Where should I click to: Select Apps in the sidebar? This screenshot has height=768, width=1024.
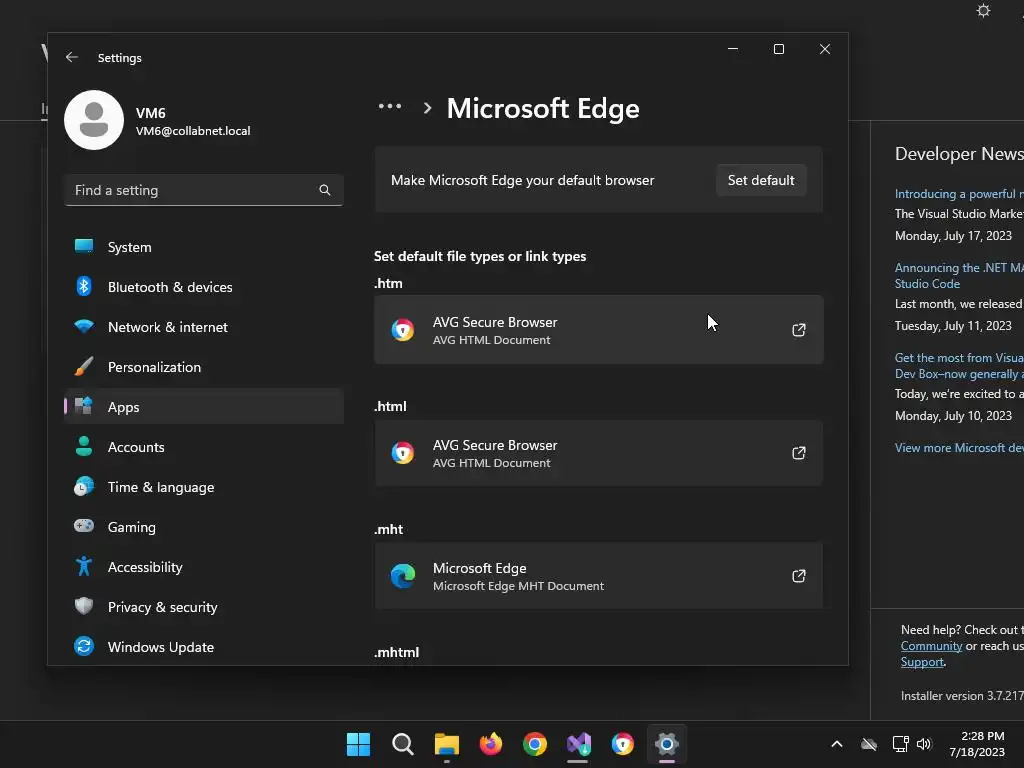[x=204, y=407]
